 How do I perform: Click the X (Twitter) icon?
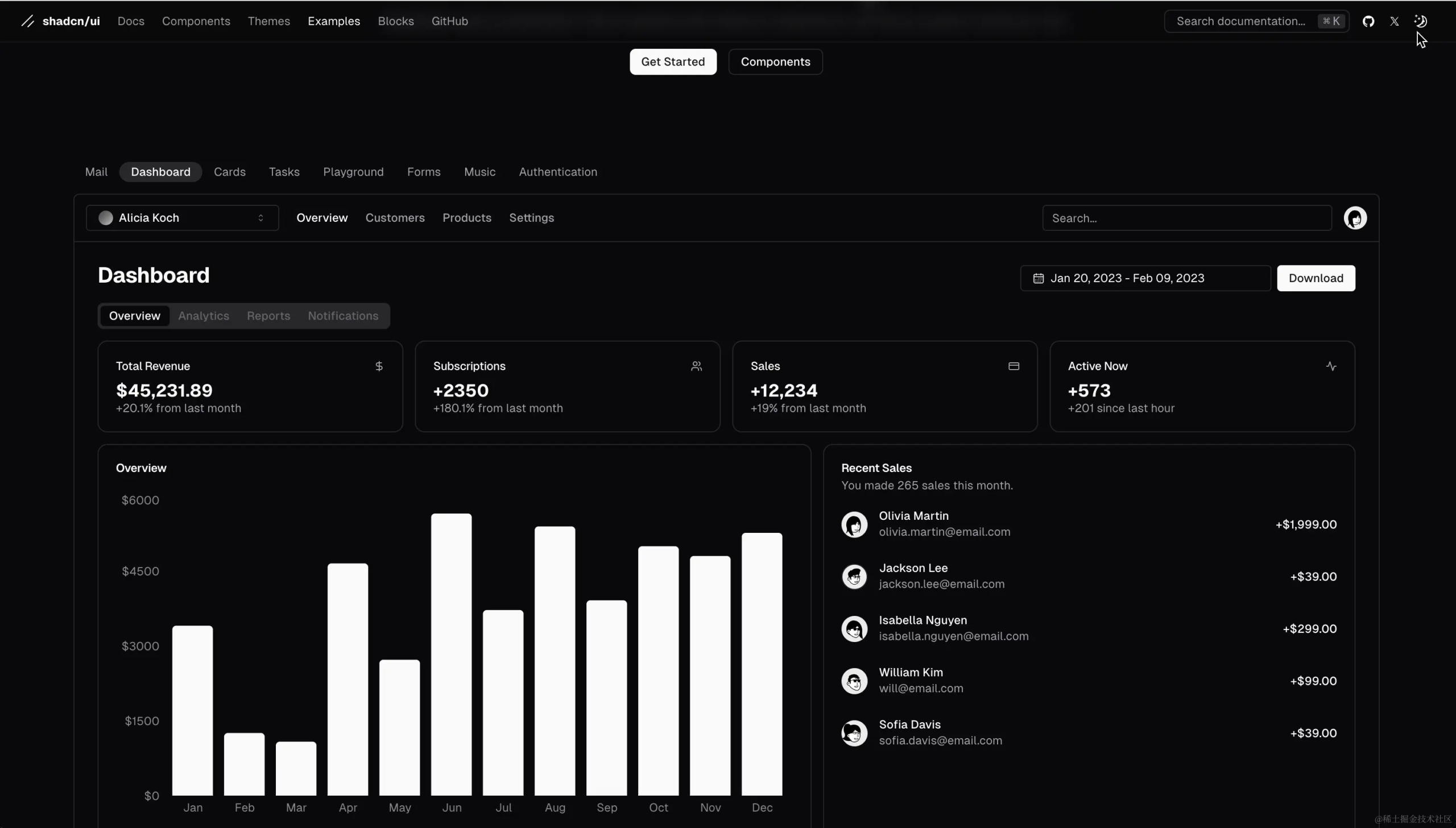[1395, 21]
